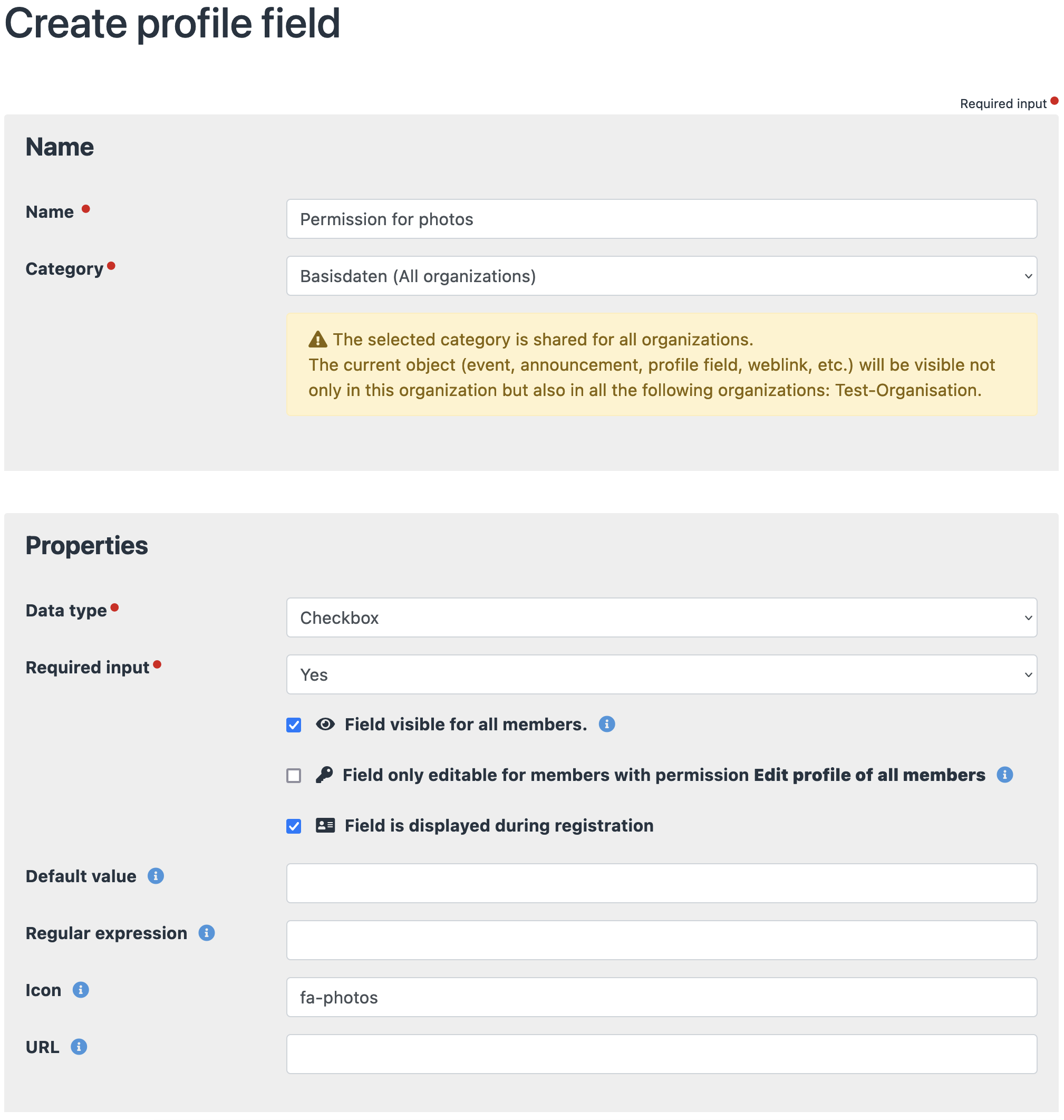Click the Regular expression info icon
This screenshot has height=1120, width=1064.
[x=207, y=933]
